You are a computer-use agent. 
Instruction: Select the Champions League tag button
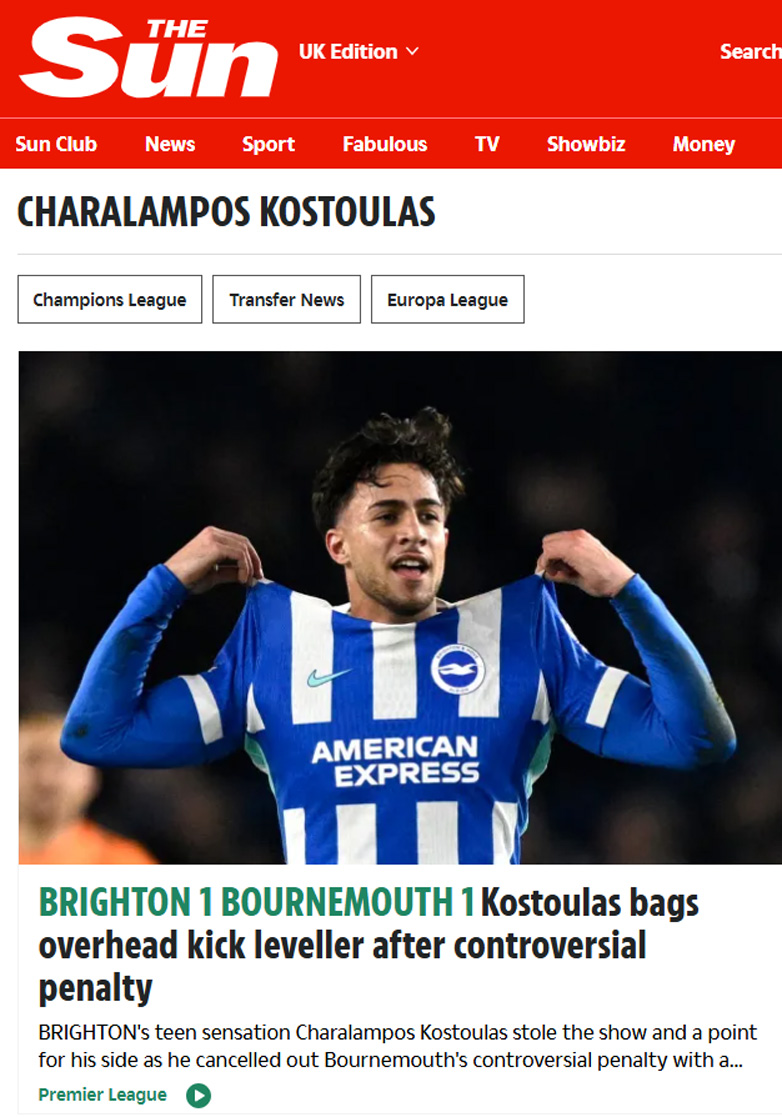(x=110, y=299)
